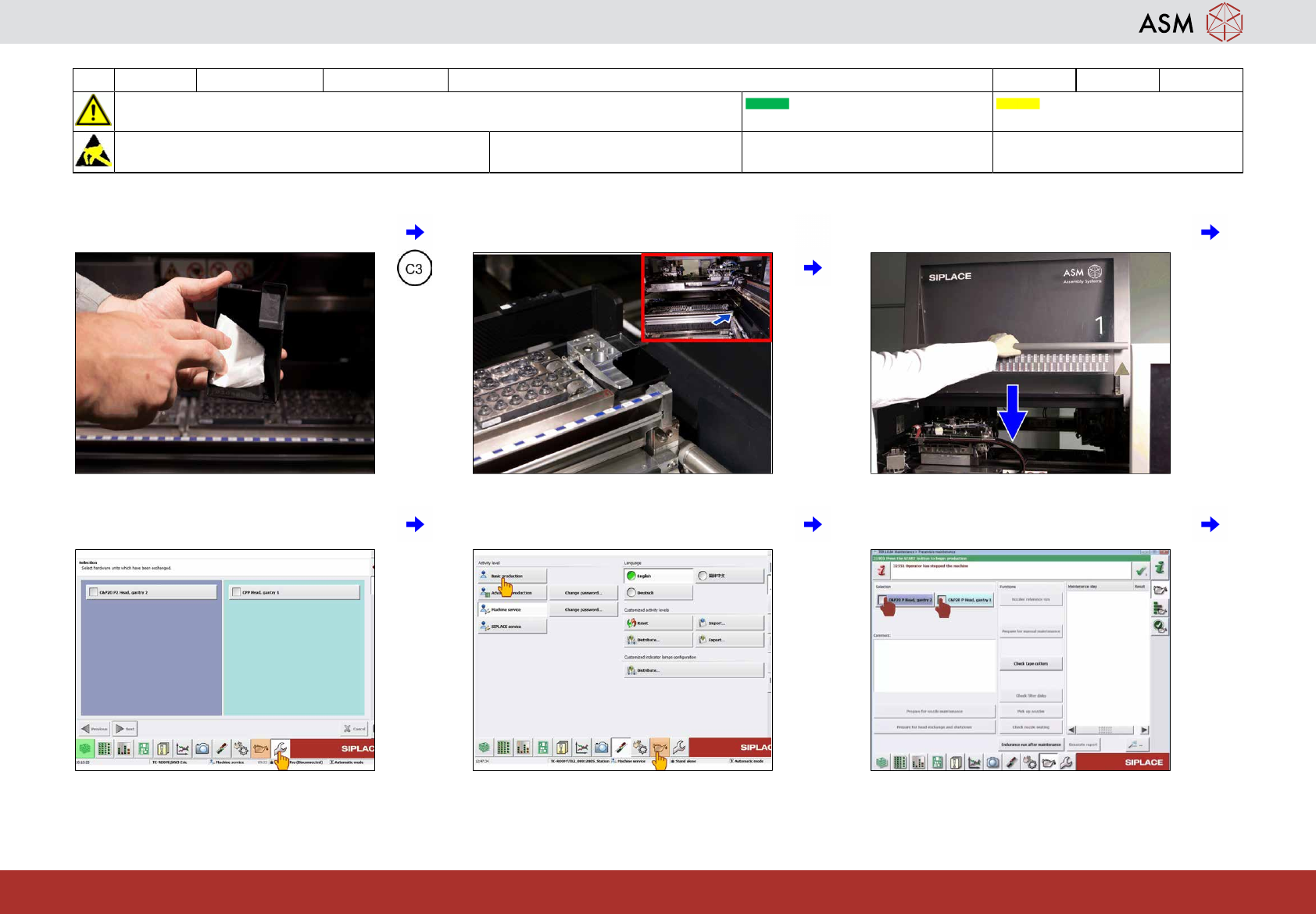This screenshot has height=914, width=1316.
Task: Click the Basic production activity level button
Action: (x=512, y=576)
